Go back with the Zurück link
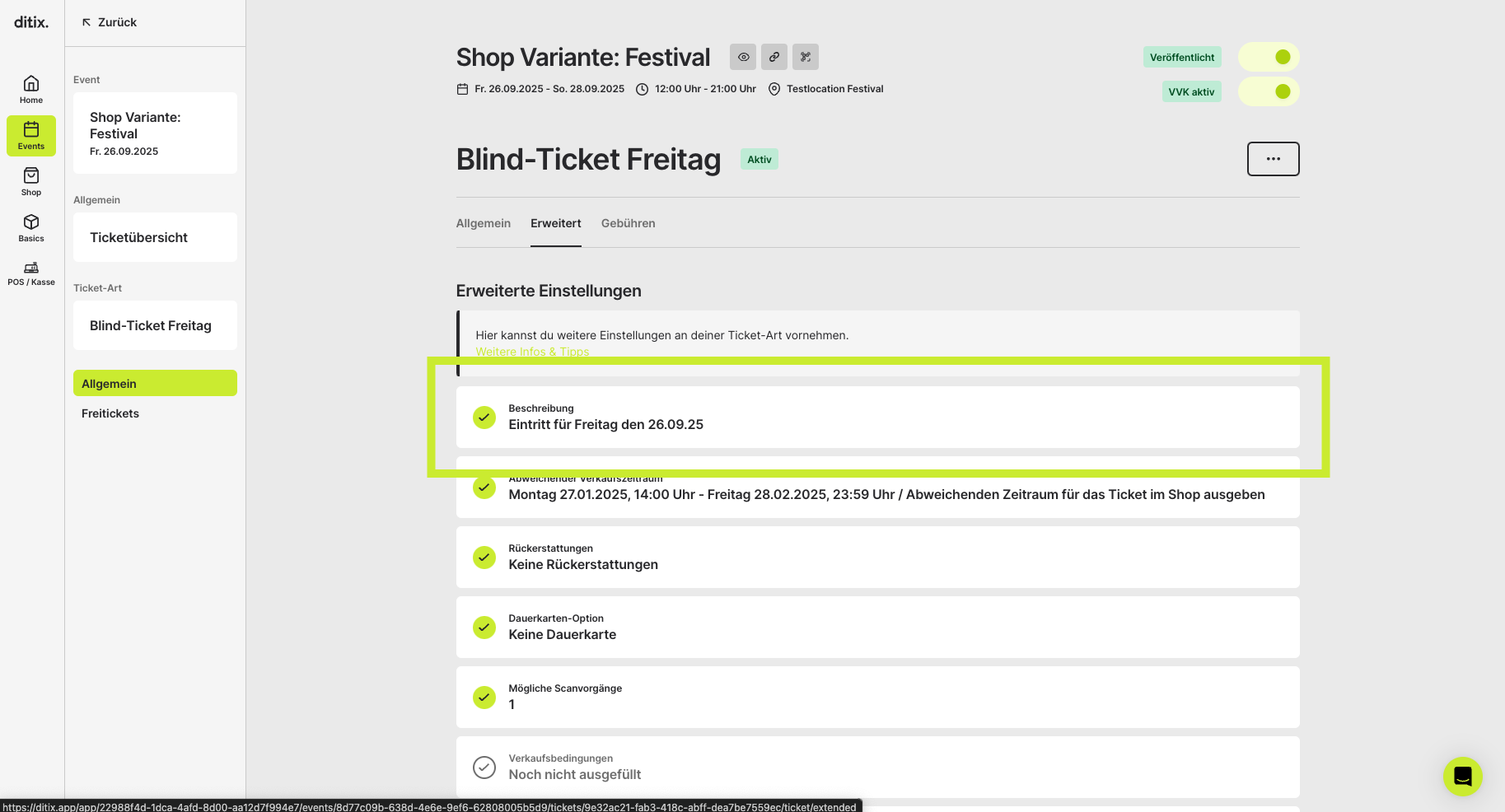This screenshot has height=812, width=1505. point(109,22)
